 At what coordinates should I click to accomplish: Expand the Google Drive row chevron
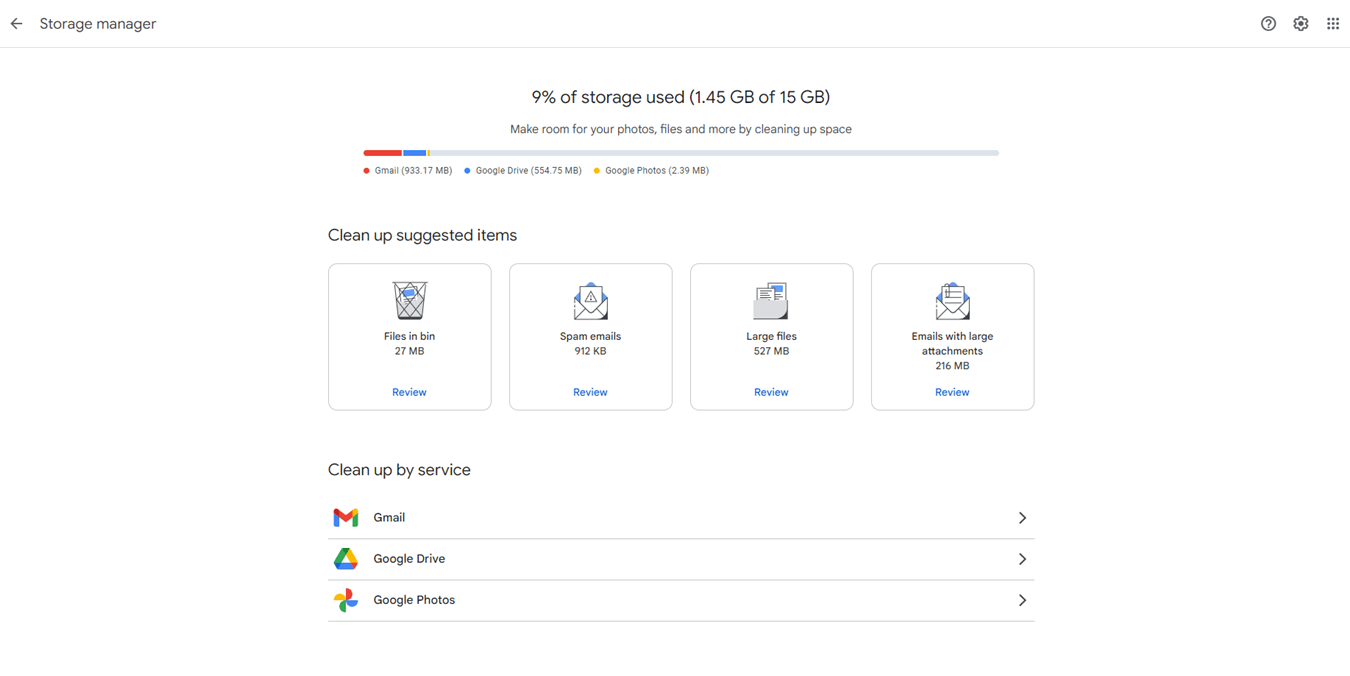[1022, 559]
